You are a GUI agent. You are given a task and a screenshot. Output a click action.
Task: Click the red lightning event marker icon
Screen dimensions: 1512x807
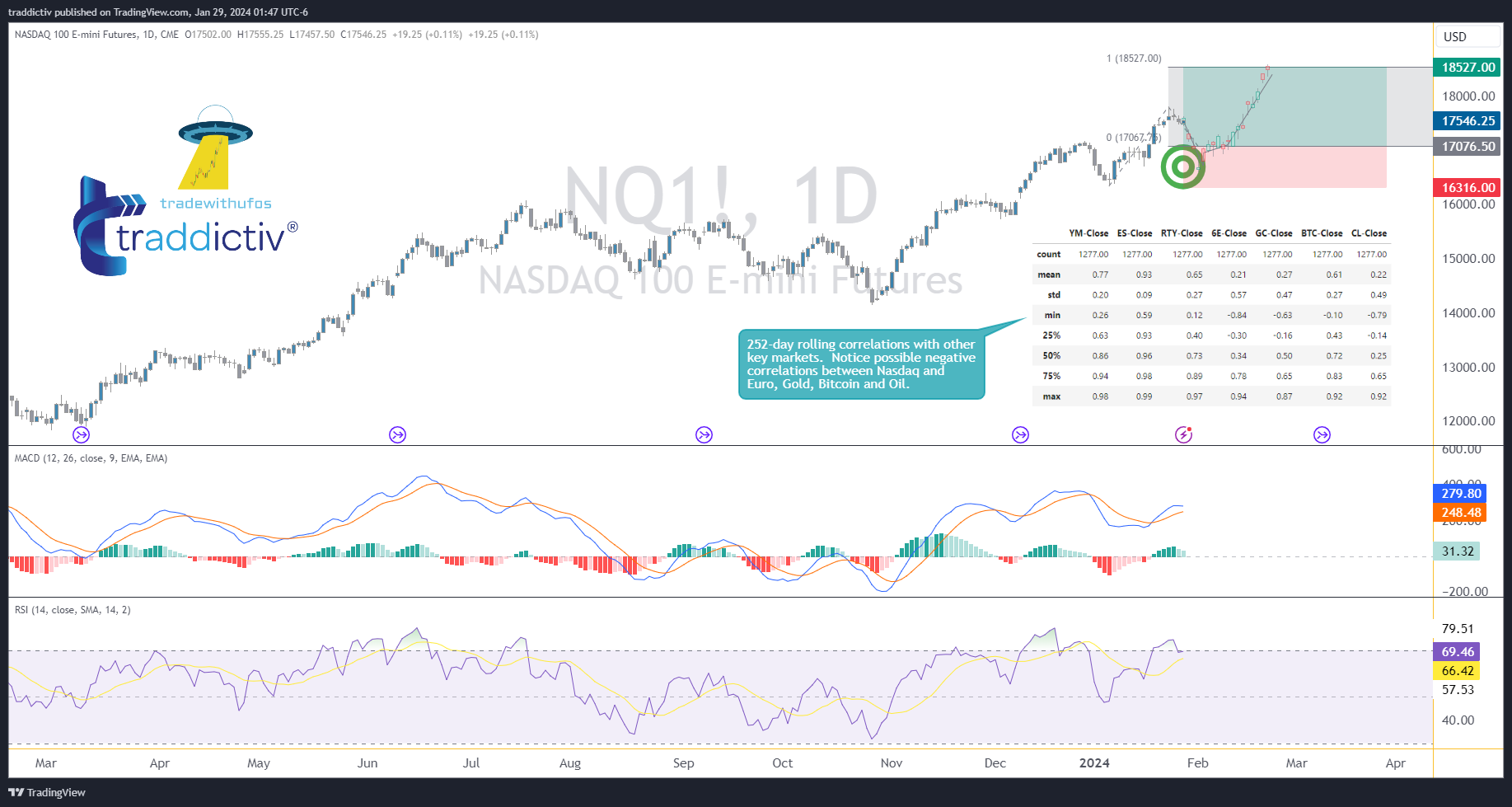[1183, 434]
